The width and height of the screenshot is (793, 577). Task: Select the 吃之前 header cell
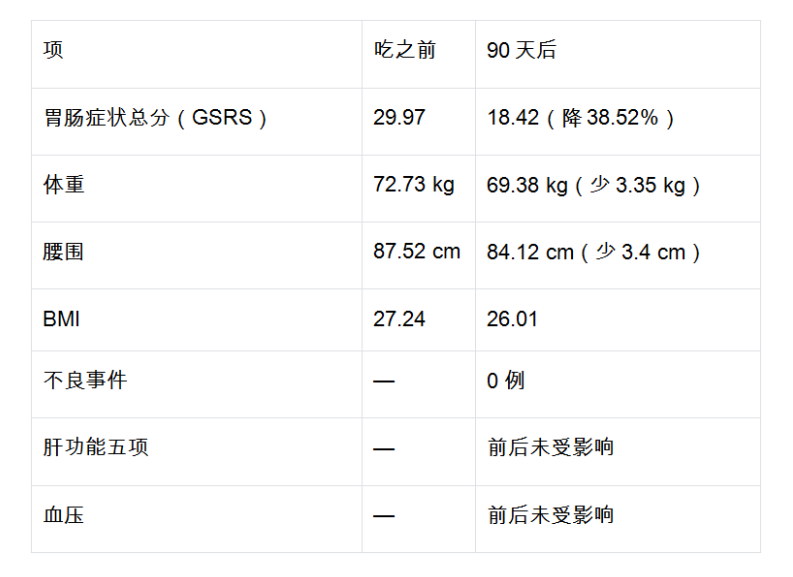click(x=419, y=55)
